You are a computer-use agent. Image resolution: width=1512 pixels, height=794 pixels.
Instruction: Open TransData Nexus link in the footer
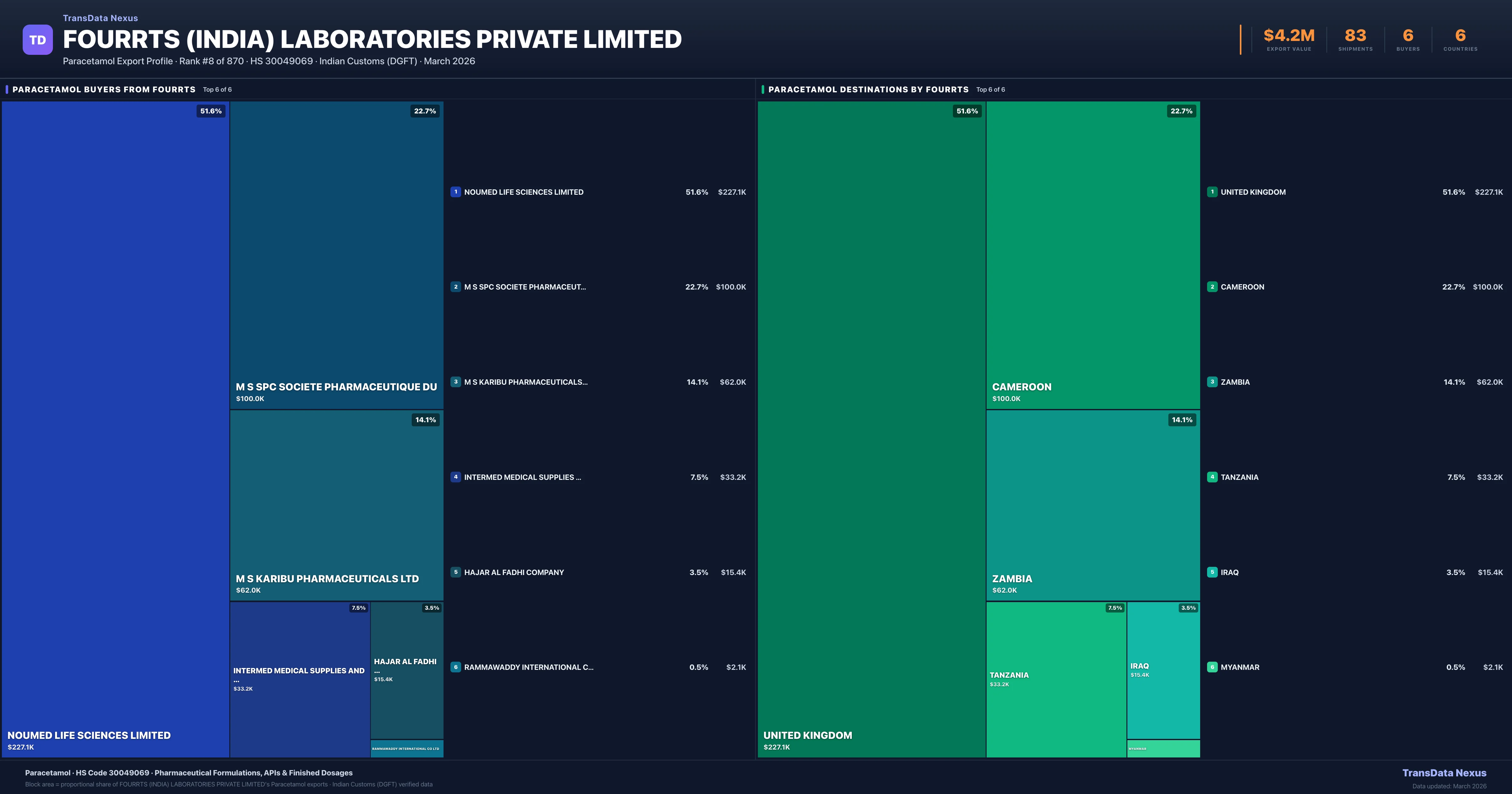[1444, 773]
